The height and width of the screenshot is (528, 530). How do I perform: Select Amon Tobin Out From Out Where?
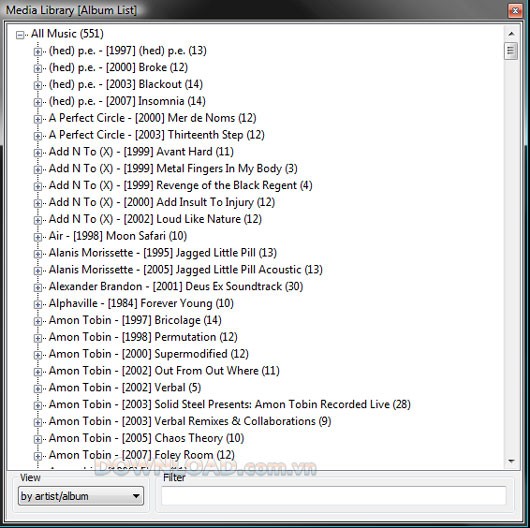tap(164, 371)
